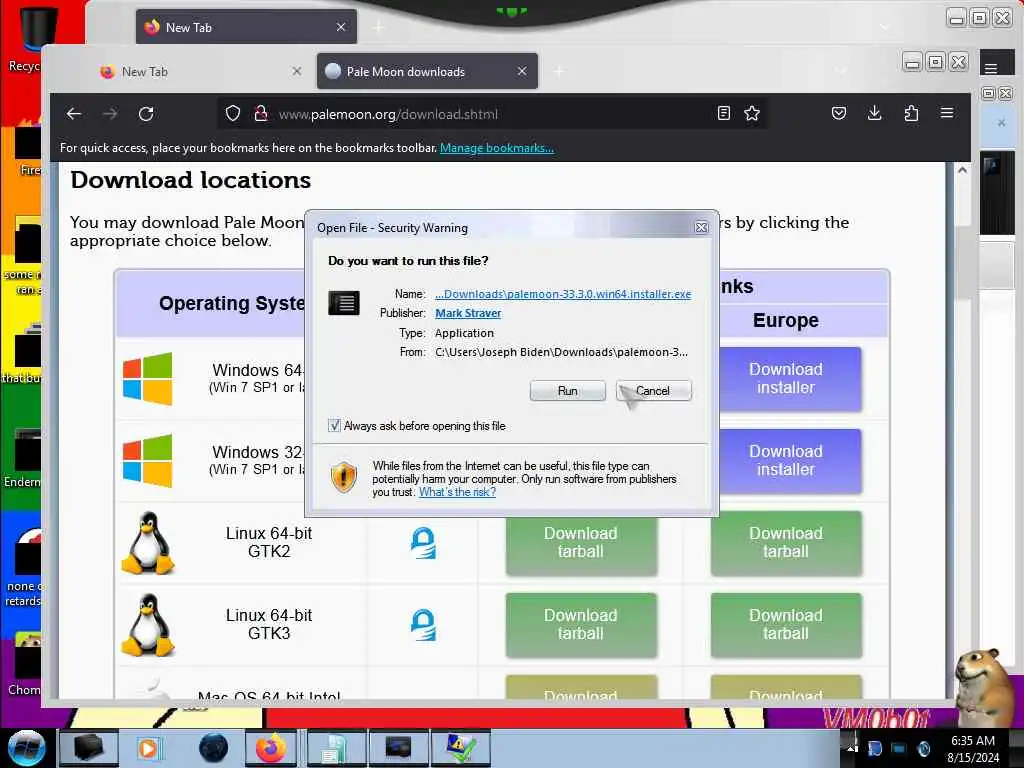Click the Windows logo in 32-bit row
Image resolution: width=1024 pixels, height=768 pixels.
(x=148, y=460)
